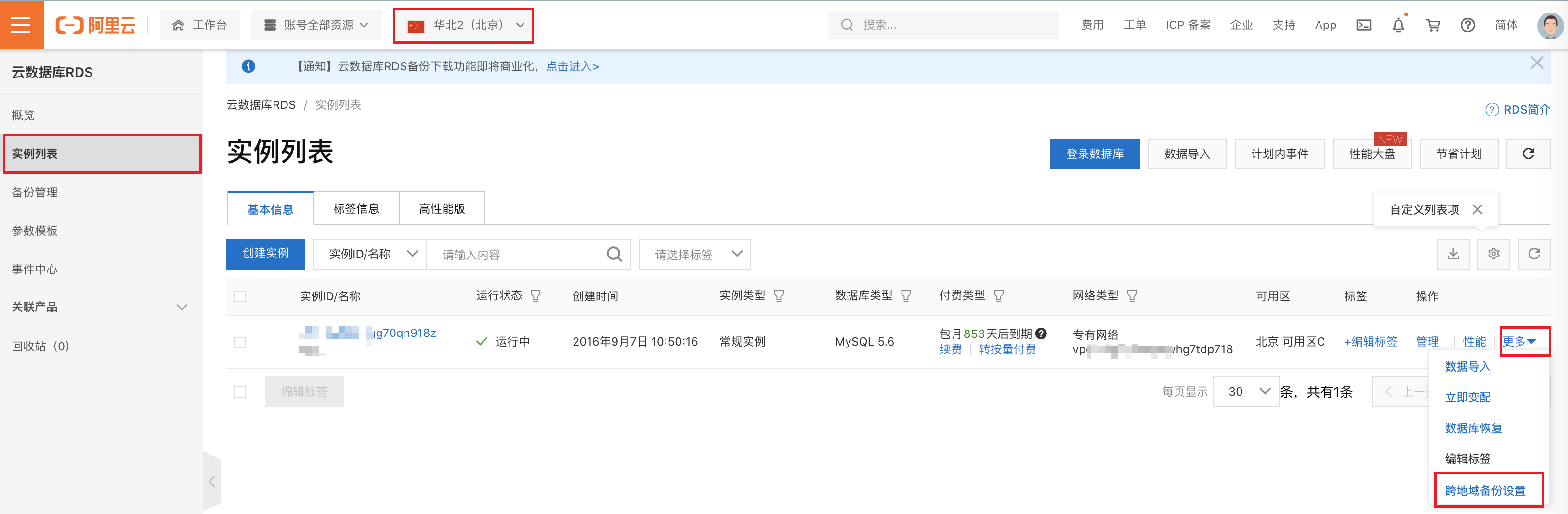
Task: Open the 工单 menu
Action: pos(1135,25)
